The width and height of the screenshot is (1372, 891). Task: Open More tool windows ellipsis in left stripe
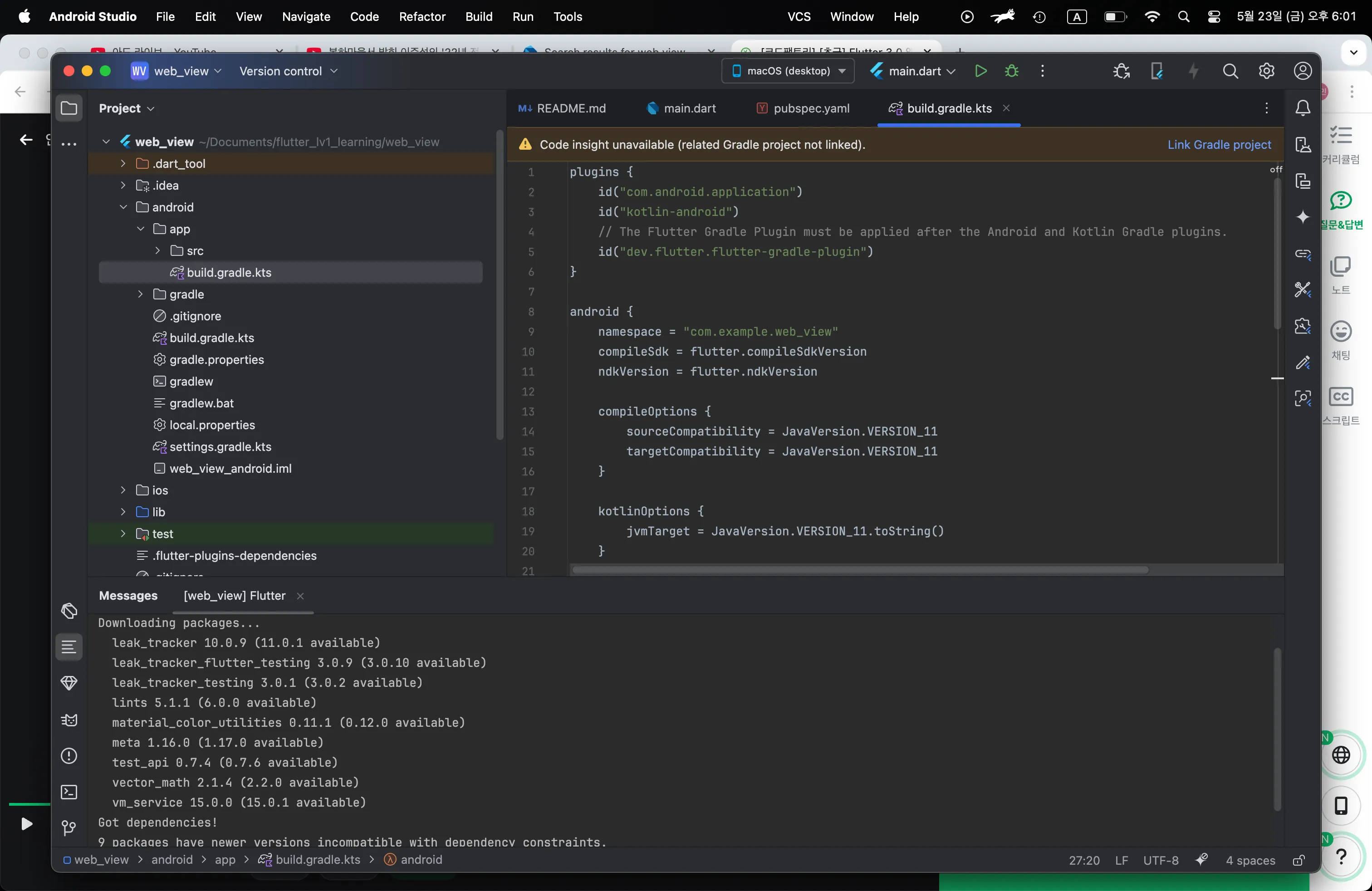pos(69,144)
